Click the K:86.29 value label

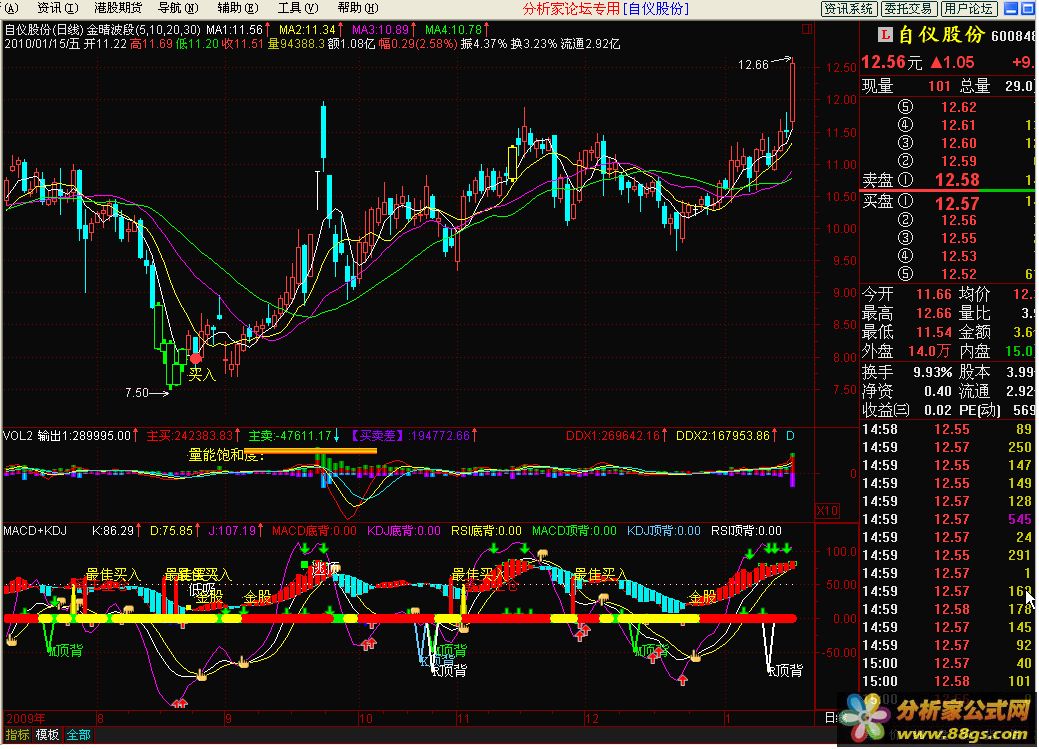113,531
